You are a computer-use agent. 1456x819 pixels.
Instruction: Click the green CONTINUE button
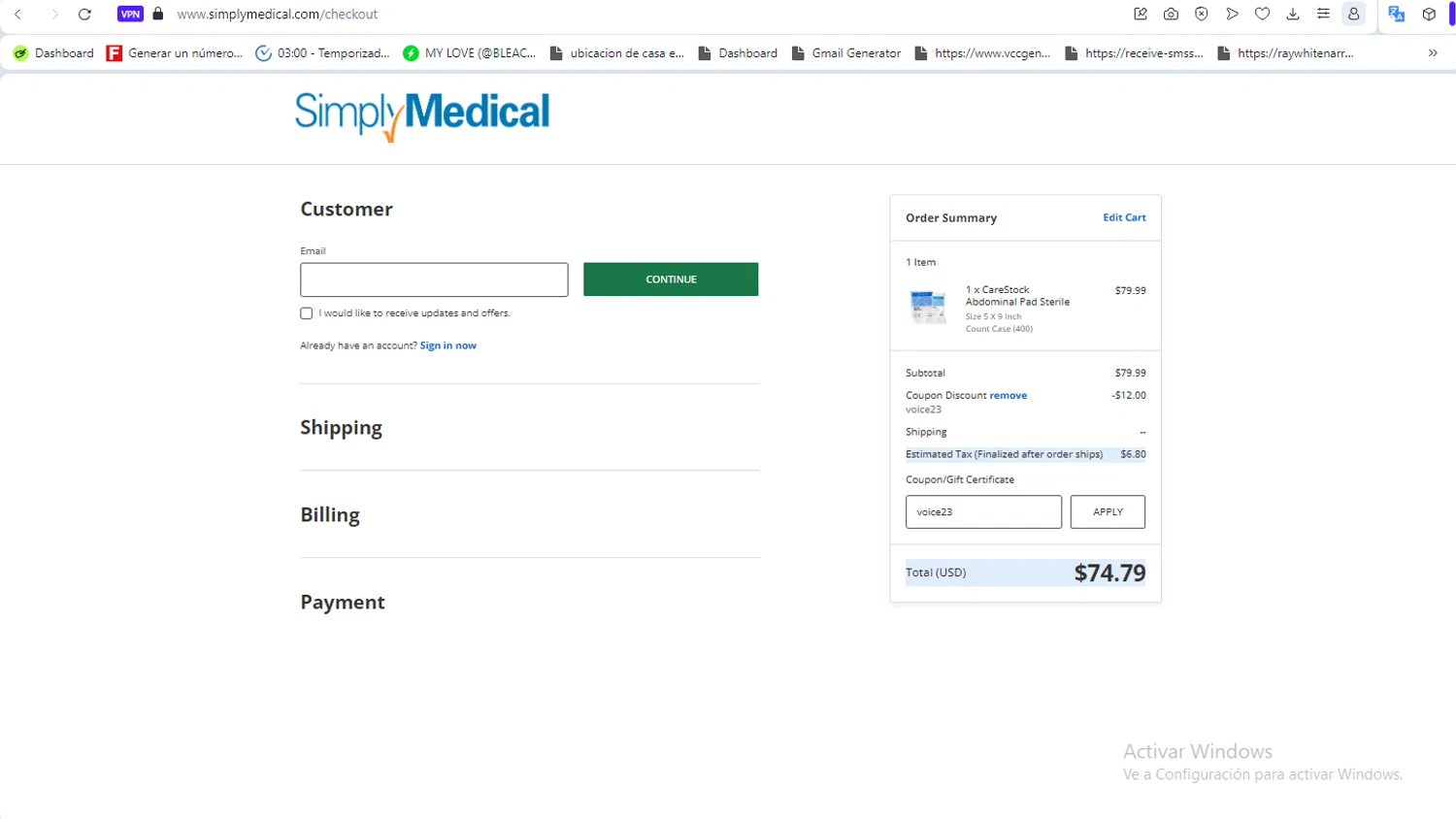[671, 279]
